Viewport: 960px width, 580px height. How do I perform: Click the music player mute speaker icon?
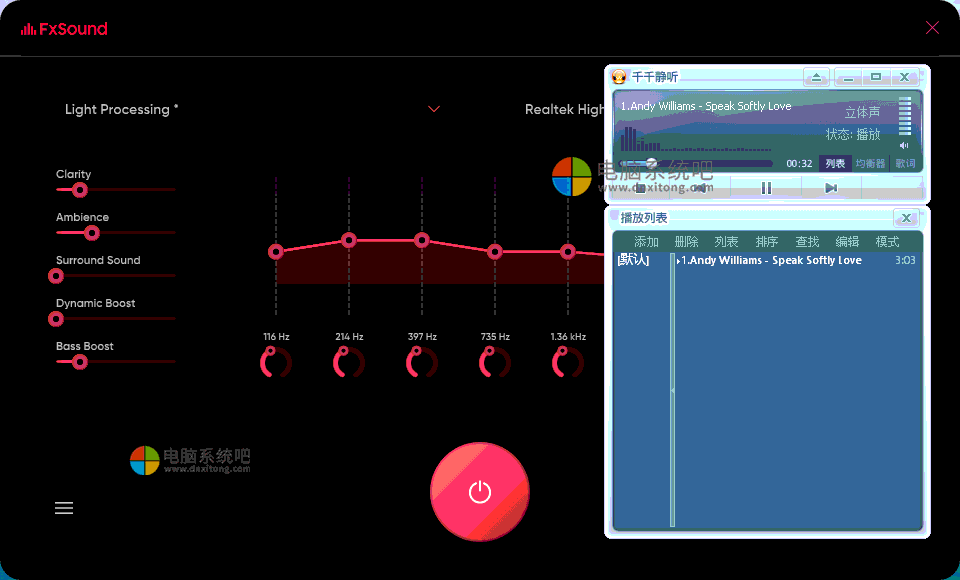point(904,146)
